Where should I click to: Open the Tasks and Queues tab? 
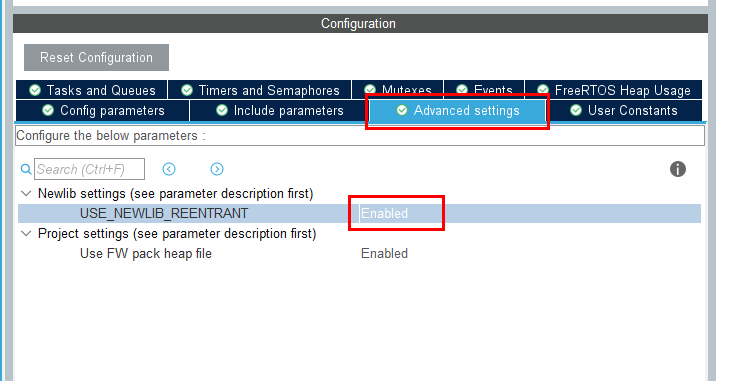tap(92, 90)
